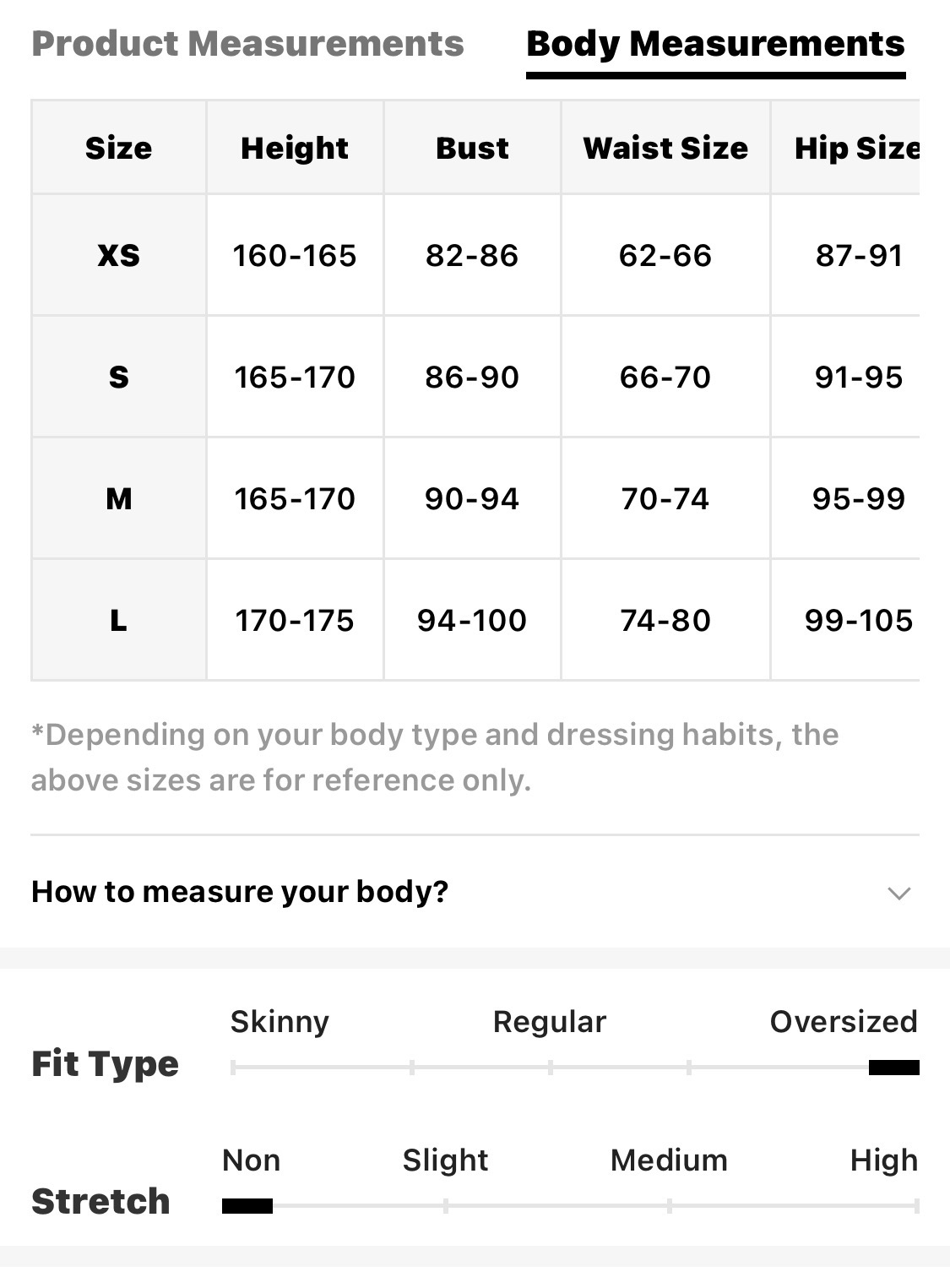
Task: Click the XS size row label
Action: [x=118, y=255]
